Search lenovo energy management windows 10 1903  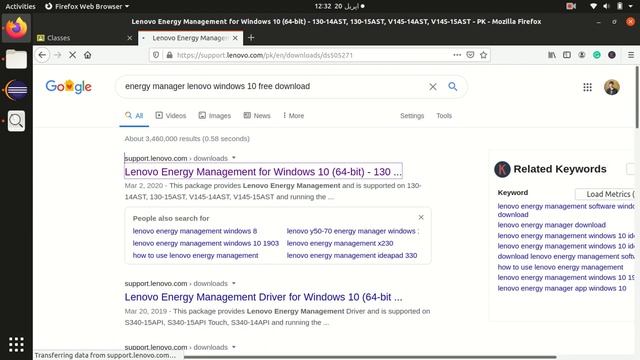(206, 243)
